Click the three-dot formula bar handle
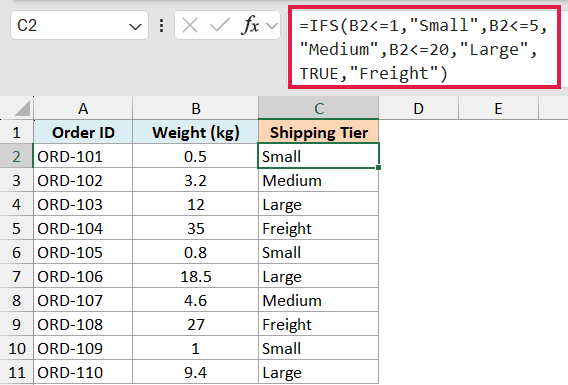The height and width of the screenshot is (385, 568). 162,26
